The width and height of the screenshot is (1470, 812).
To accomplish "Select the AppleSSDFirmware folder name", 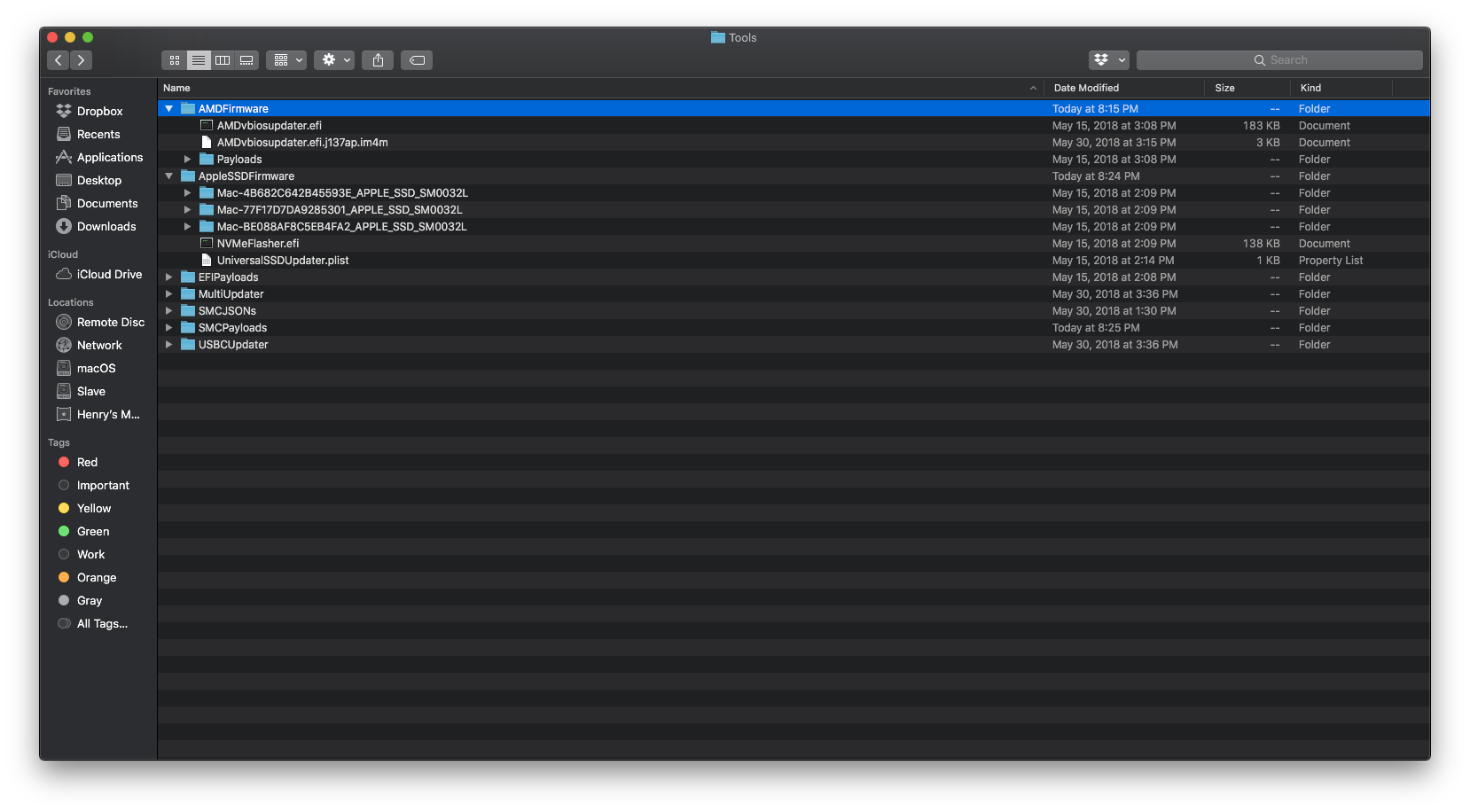I will point(246,176).
